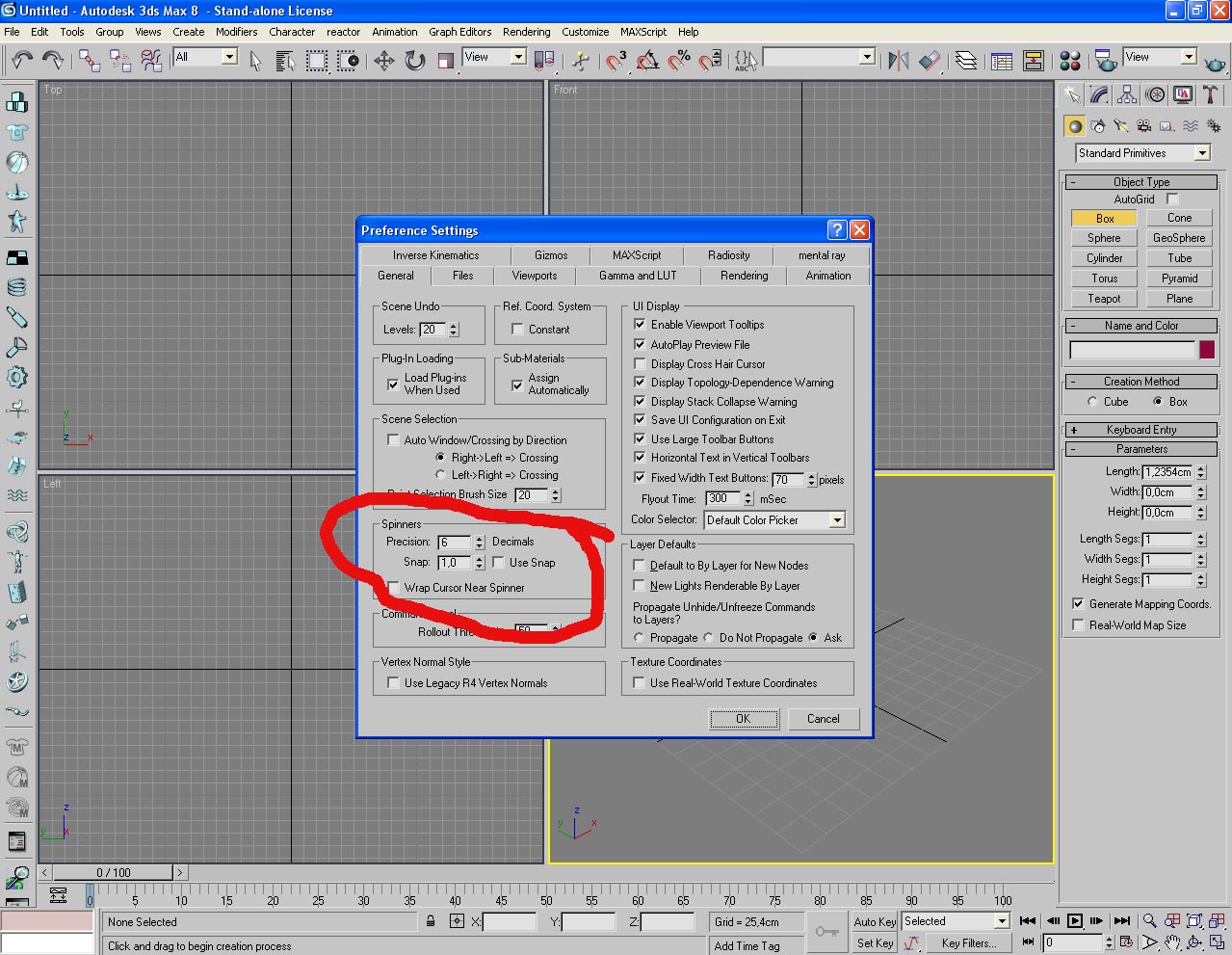This screenshot has height=955, width=1232.
Task: Switch to the Gamma and LUT tab
Action: tap(638, 276)
